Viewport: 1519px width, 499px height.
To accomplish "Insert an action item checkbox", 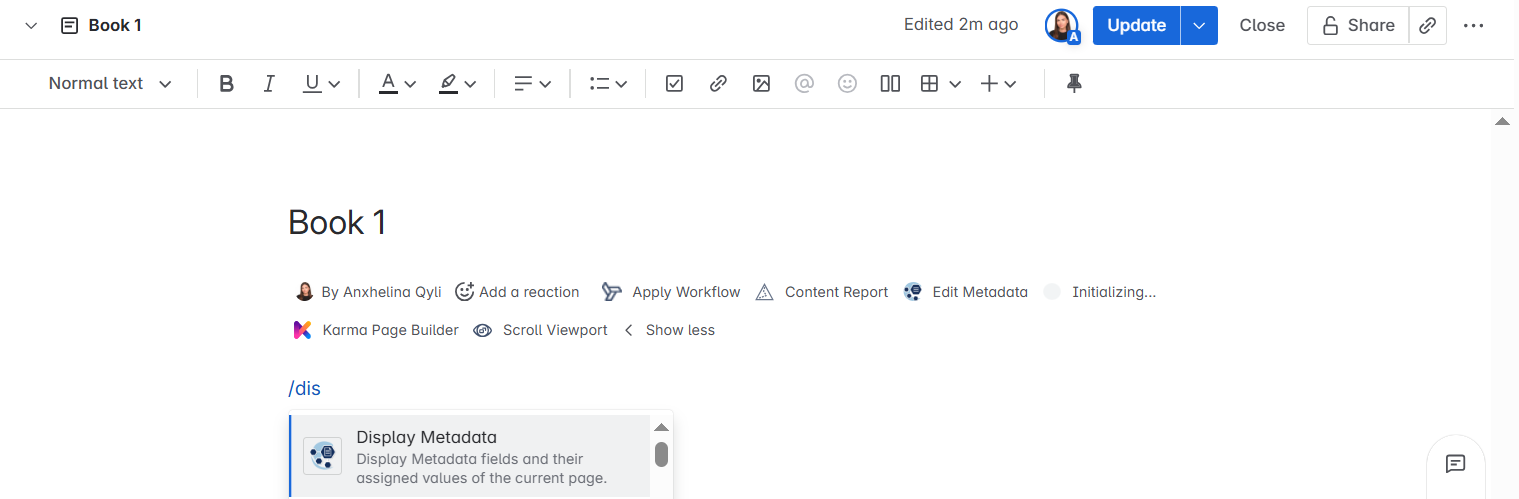I will point(674,84).
